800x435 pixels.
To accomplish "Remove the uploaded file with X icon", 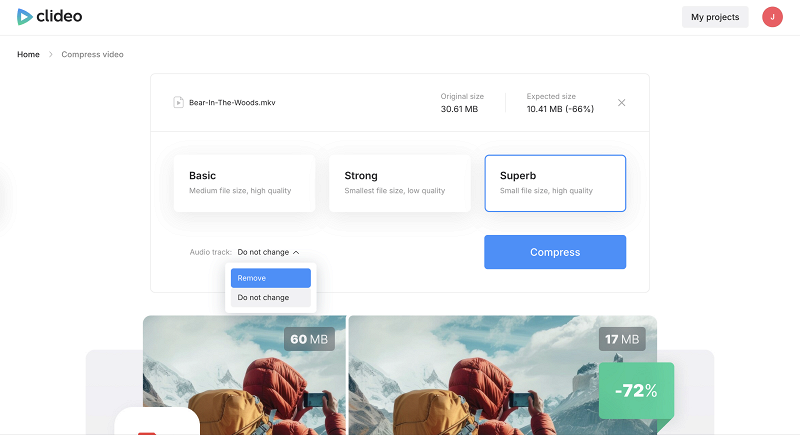I will click(x=621, y=103).
